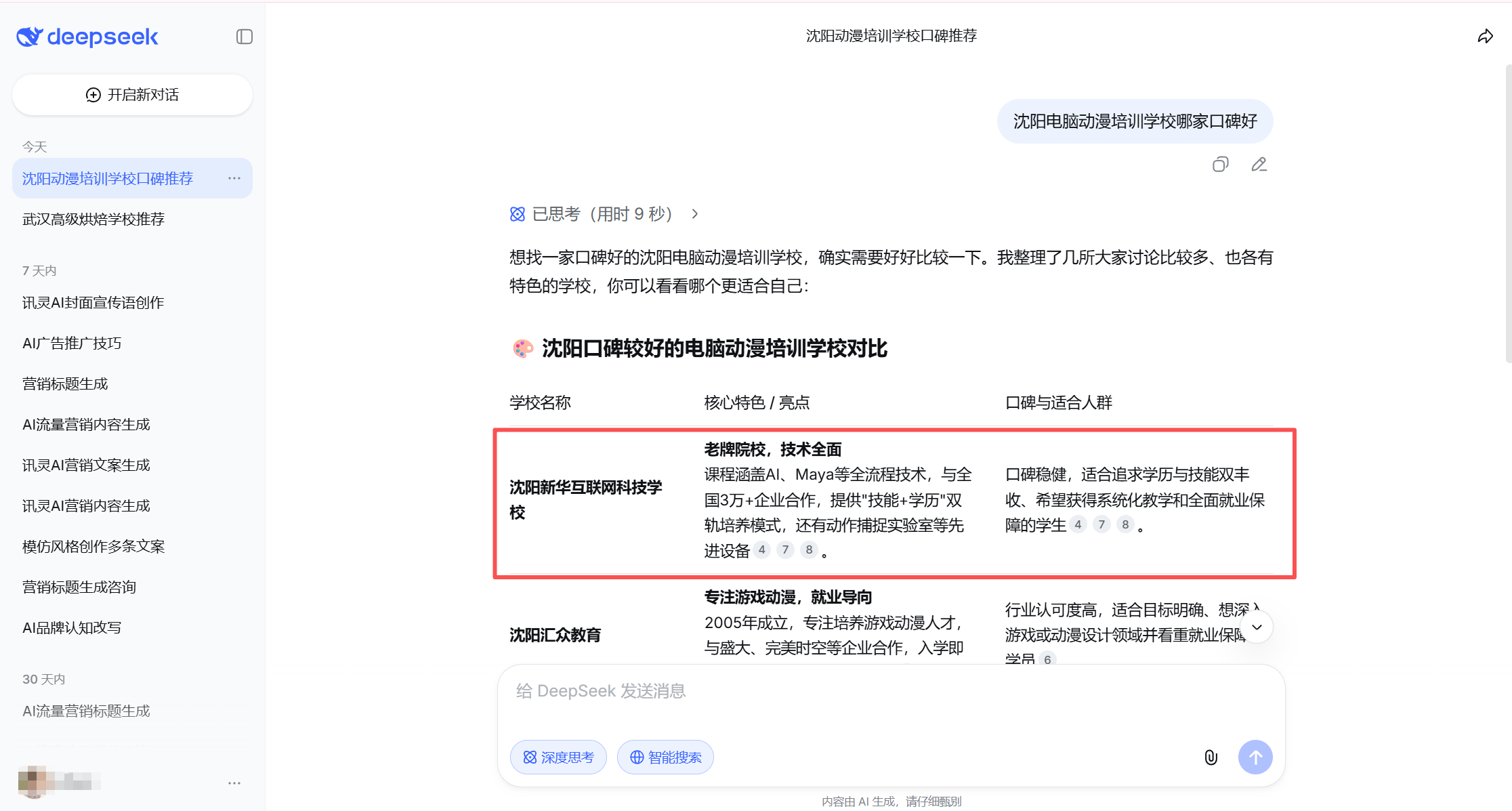Toggle 智能搜索 smart search mode
This screenshot has width=1512, height=811.
(665, 757)
